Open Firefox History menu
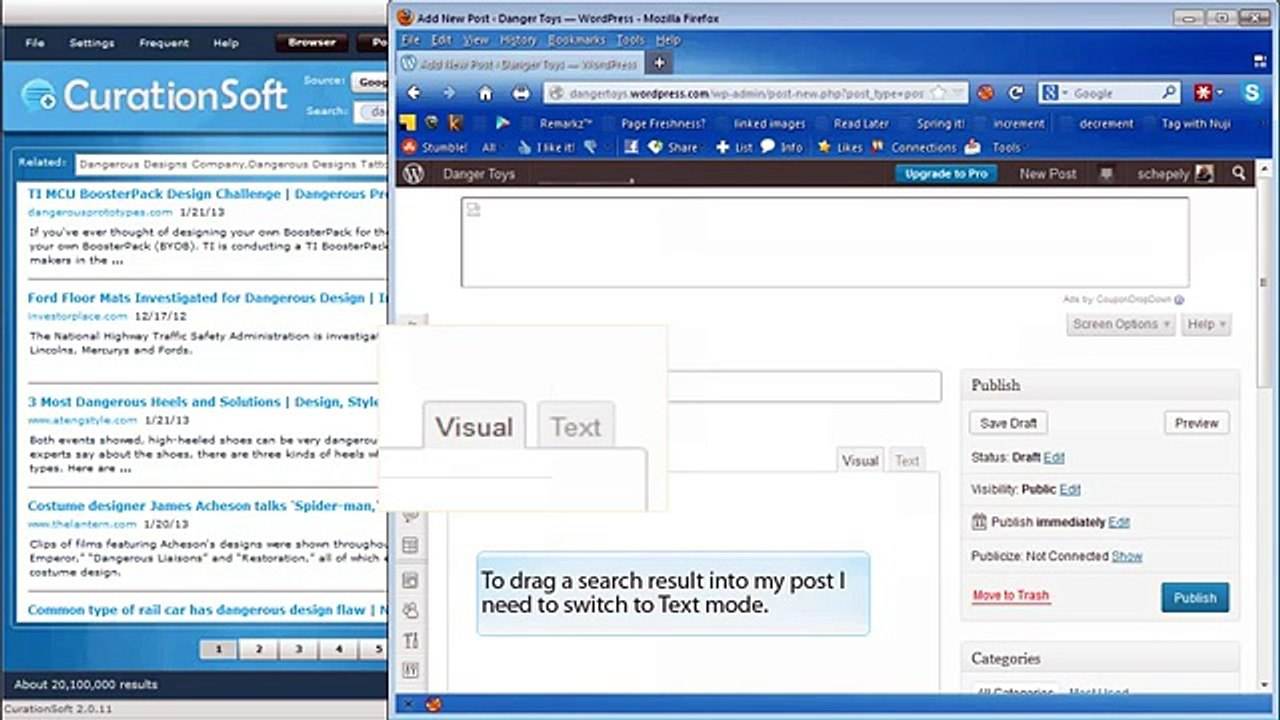Screen dimensions: 1280x720 pyautogui.click(x=518, y=40)
